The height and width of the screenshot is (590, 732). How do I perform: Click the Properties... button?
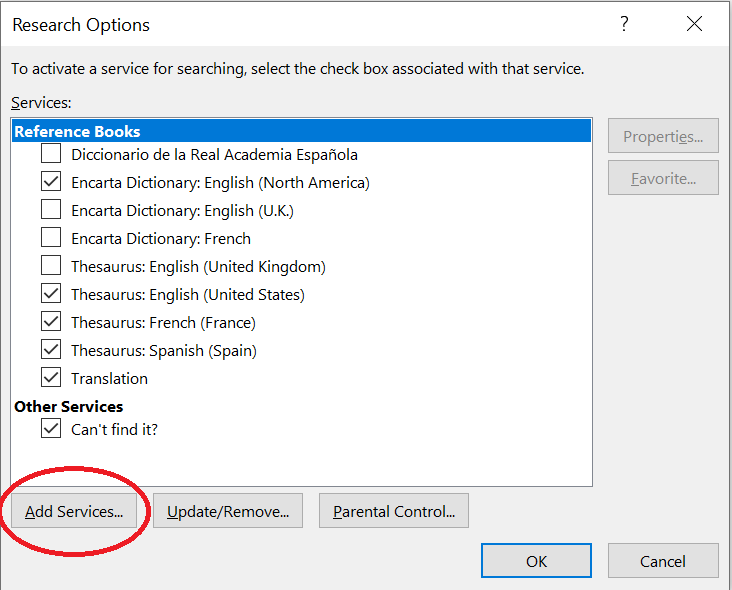coord(663,136)
